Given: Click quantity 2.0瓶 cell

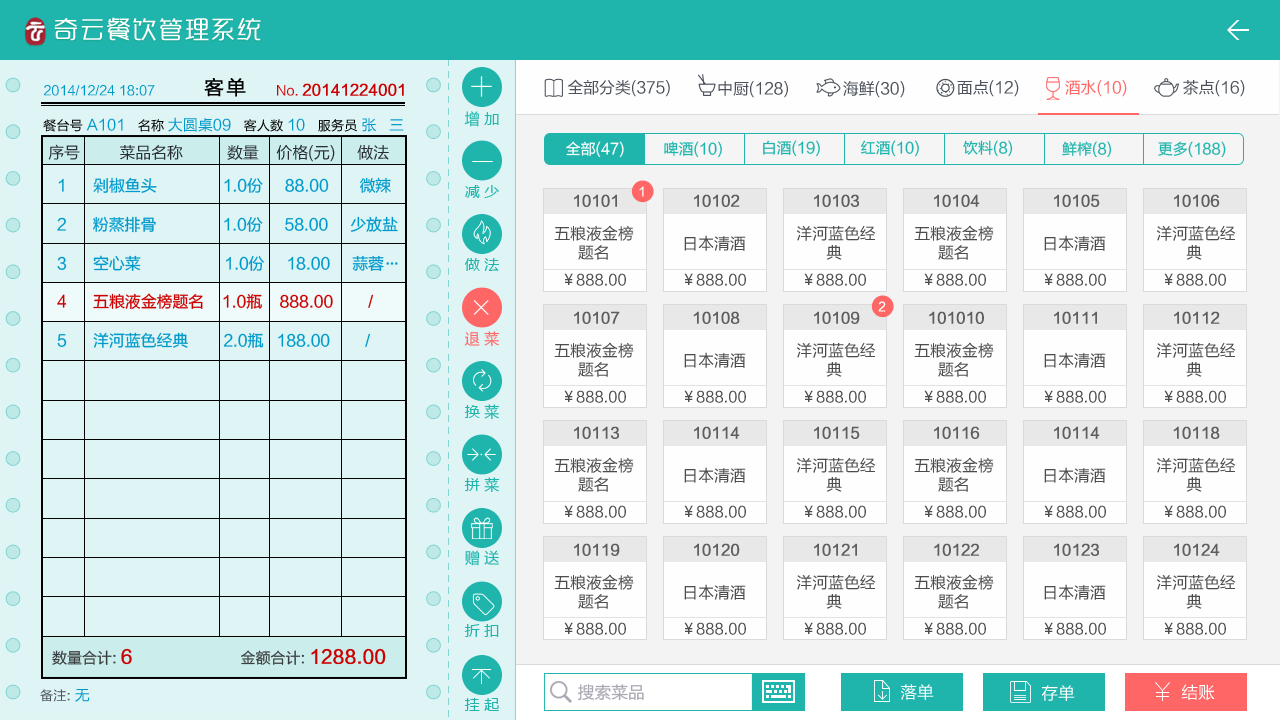Looking at the screenshot, I should point(244,341).
